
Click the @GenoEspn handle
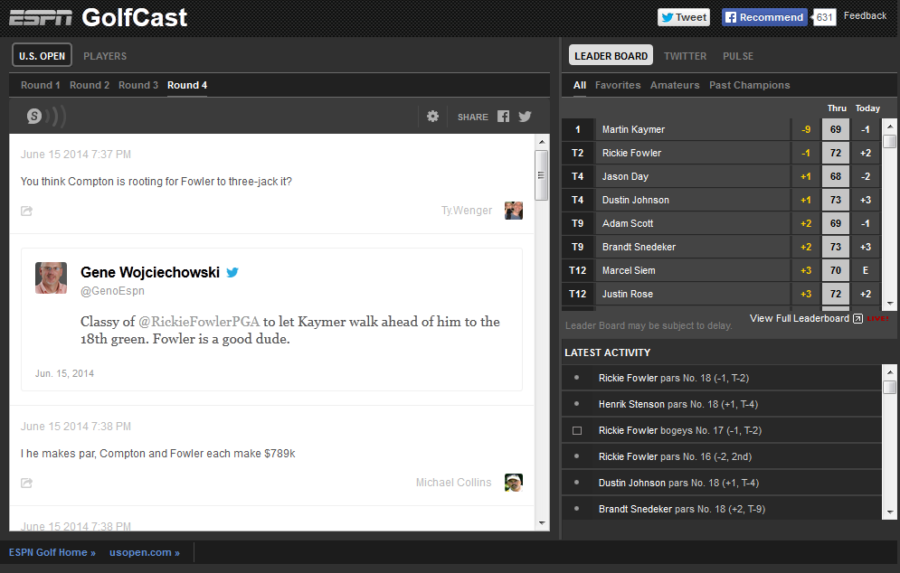coord(112,291)
